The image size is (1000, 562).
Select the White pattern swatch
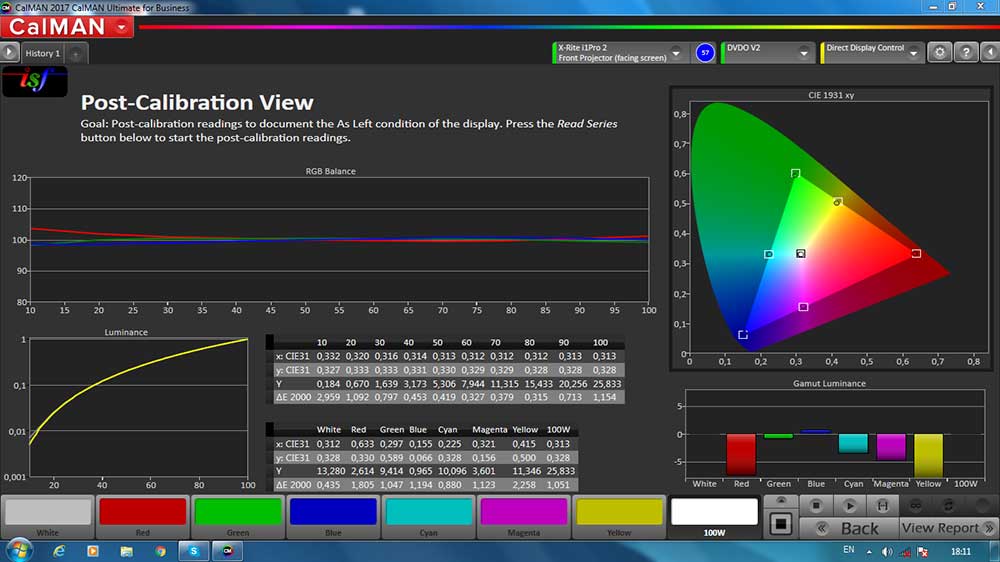[48, 512]
